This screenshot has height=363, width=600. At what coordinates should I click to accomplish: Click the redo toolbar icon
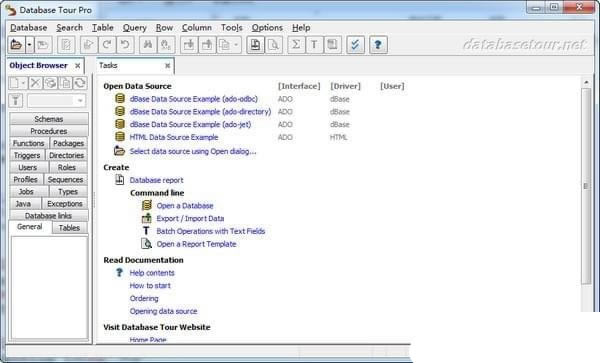coord(107,45)
